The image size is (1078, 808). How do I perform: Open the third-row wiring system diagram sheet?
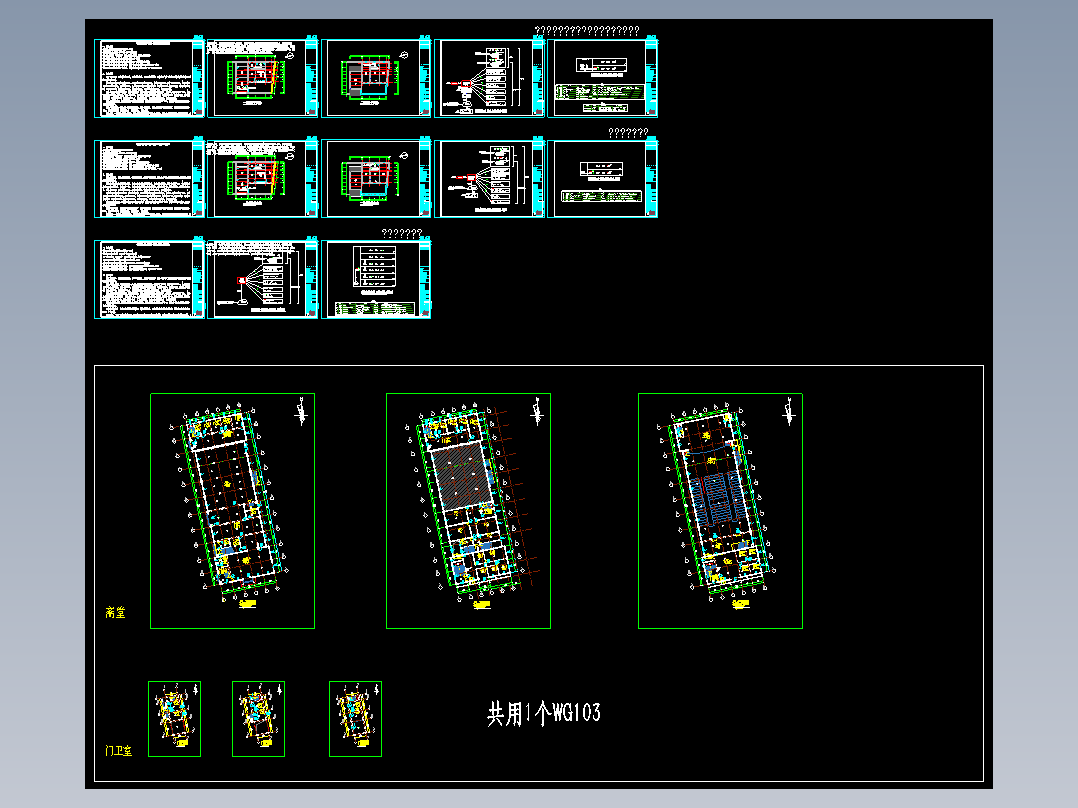[x=263, y=279]
